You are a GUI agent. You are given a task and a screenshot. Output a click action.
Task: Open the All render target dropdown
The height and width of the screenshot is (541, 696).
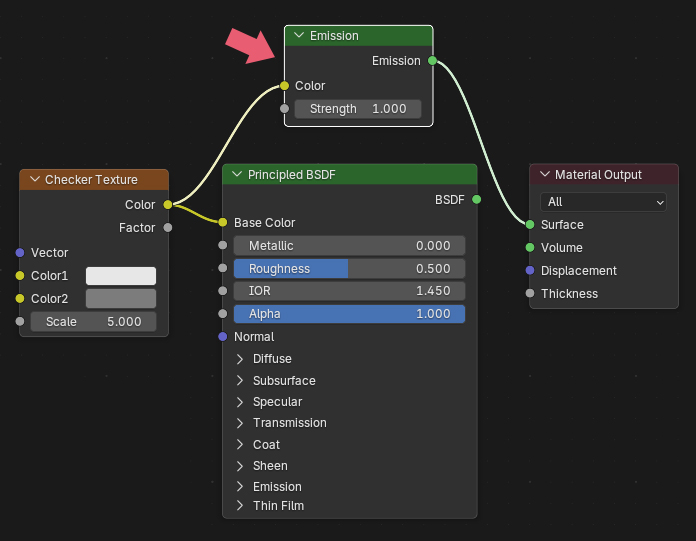[603, 202]
